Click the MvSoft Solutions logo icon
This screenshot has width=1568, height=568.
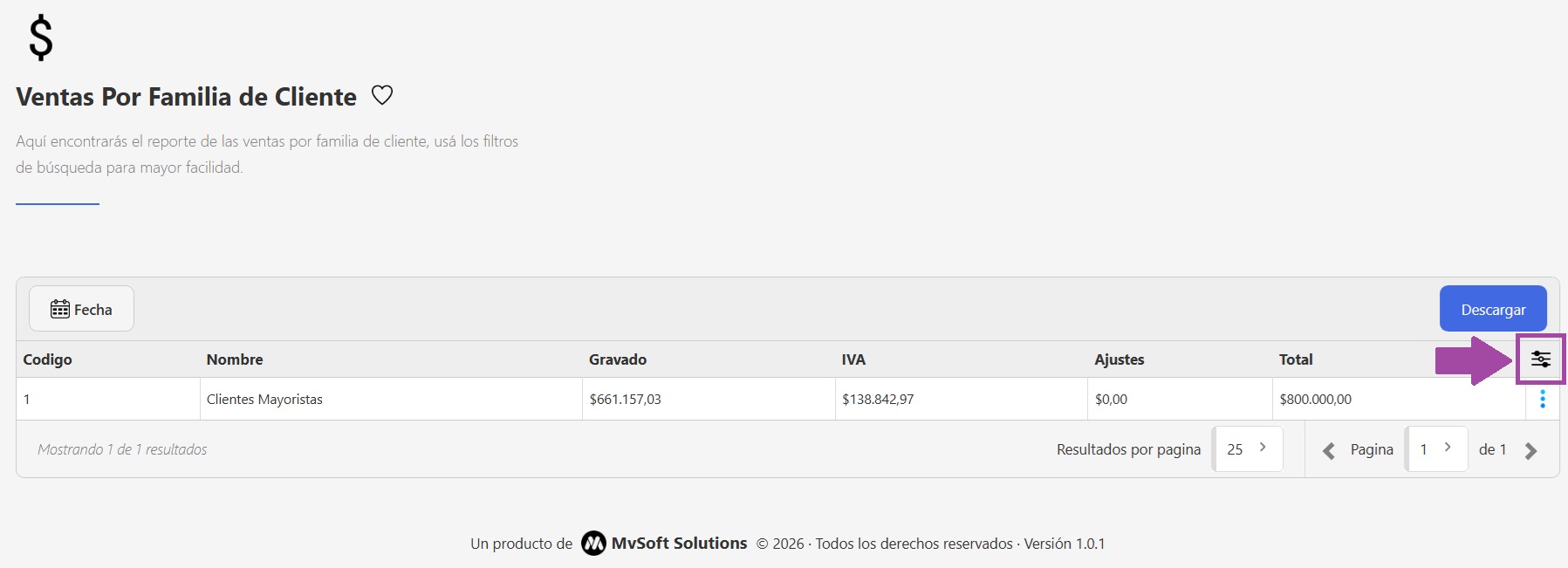593,544
